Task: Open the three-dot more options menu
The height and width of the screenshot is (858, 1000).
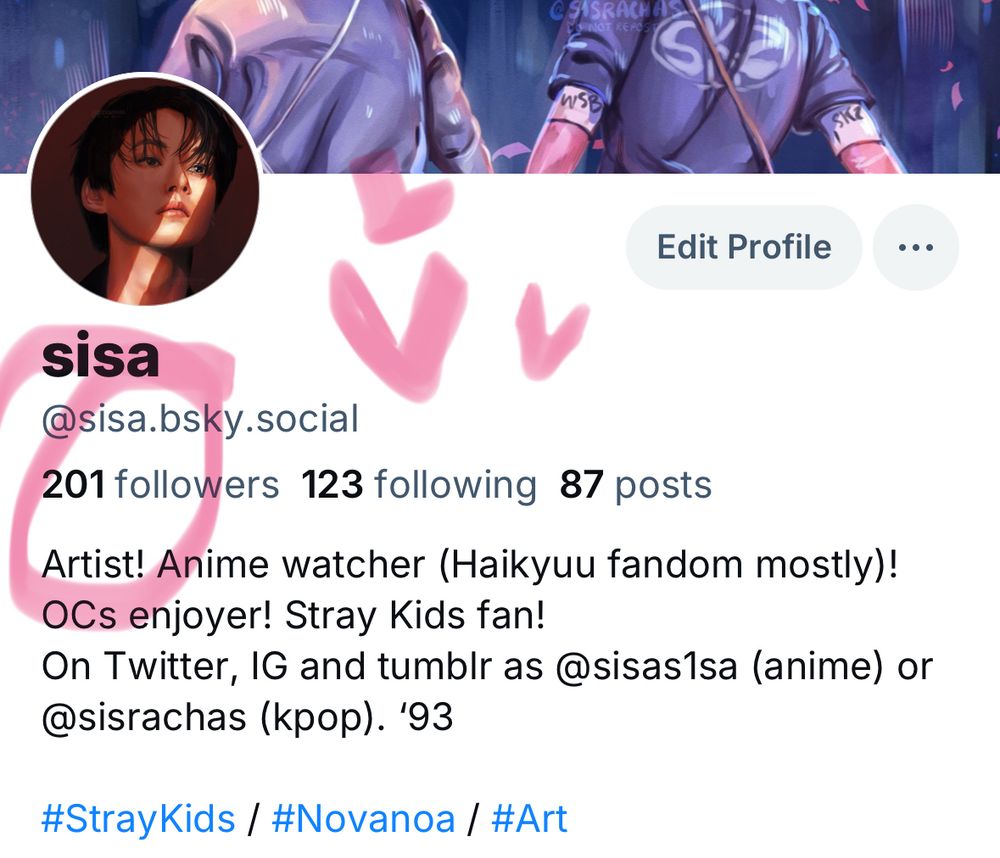Action: click(915, 247)
